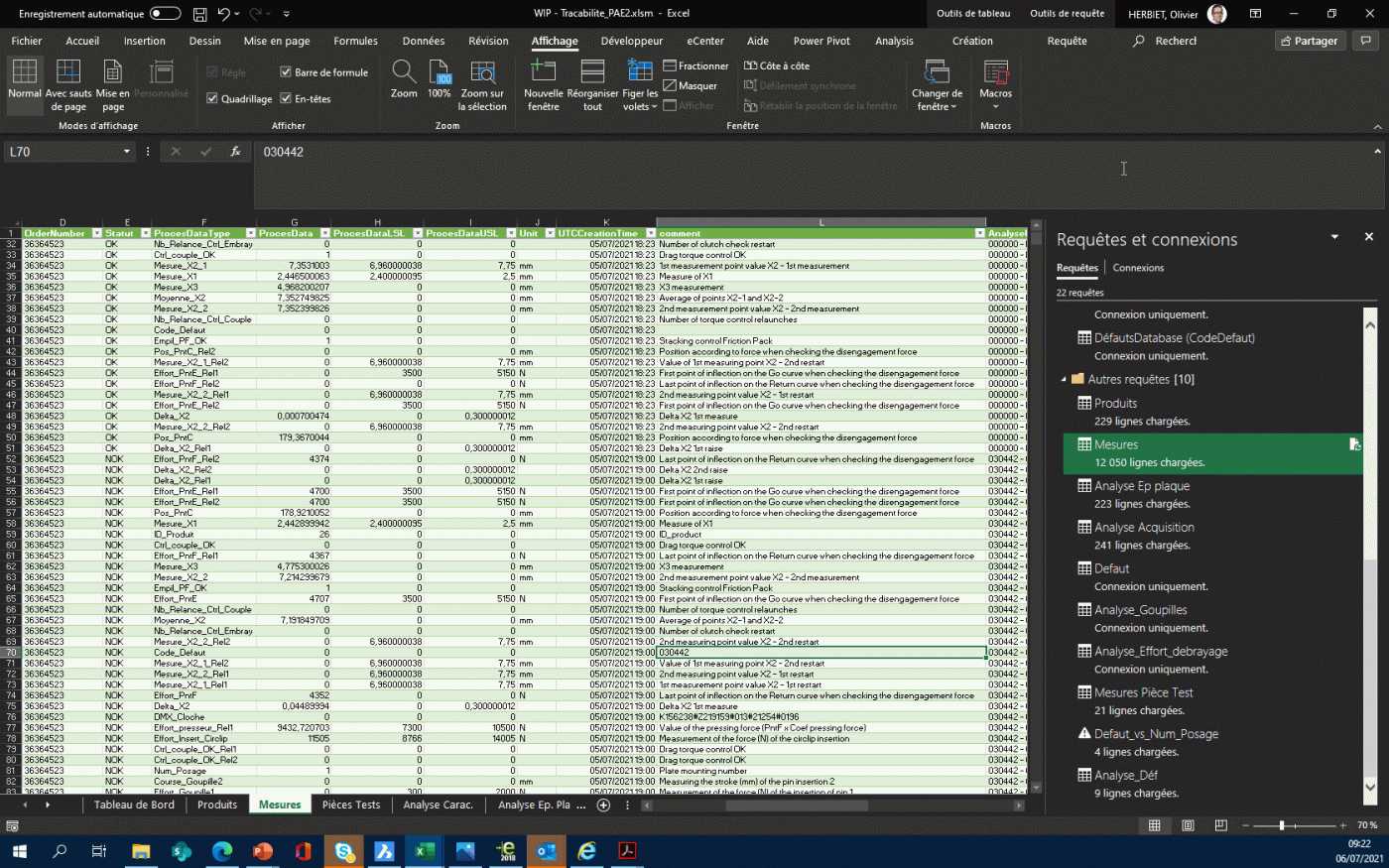Select the Connexions tab in the pane

click(1138, 268)
